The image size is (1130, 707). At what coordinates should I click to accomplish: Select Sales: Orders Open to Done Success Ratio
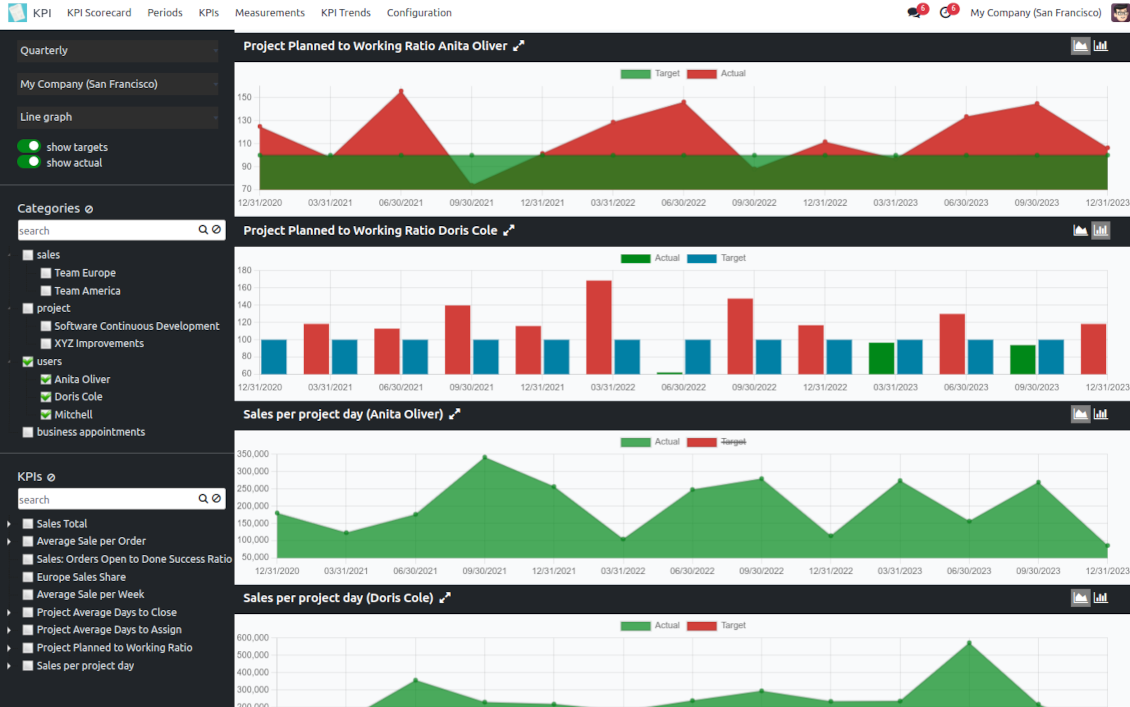pyautogui.click(x=134, y=559)
